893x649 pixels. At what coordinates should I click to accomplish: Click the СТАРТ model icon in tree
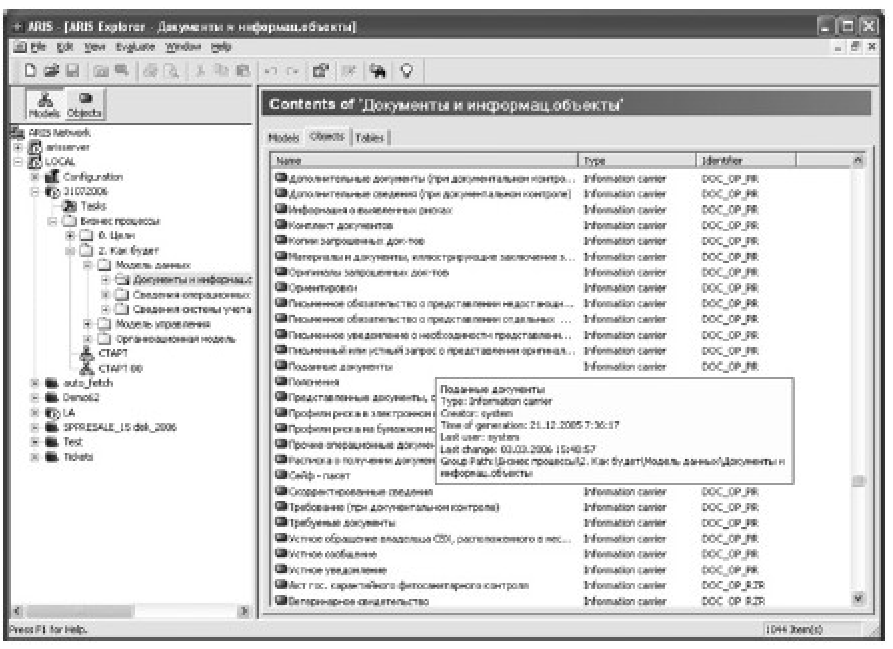pyautogui.click(x=85, y=352)
